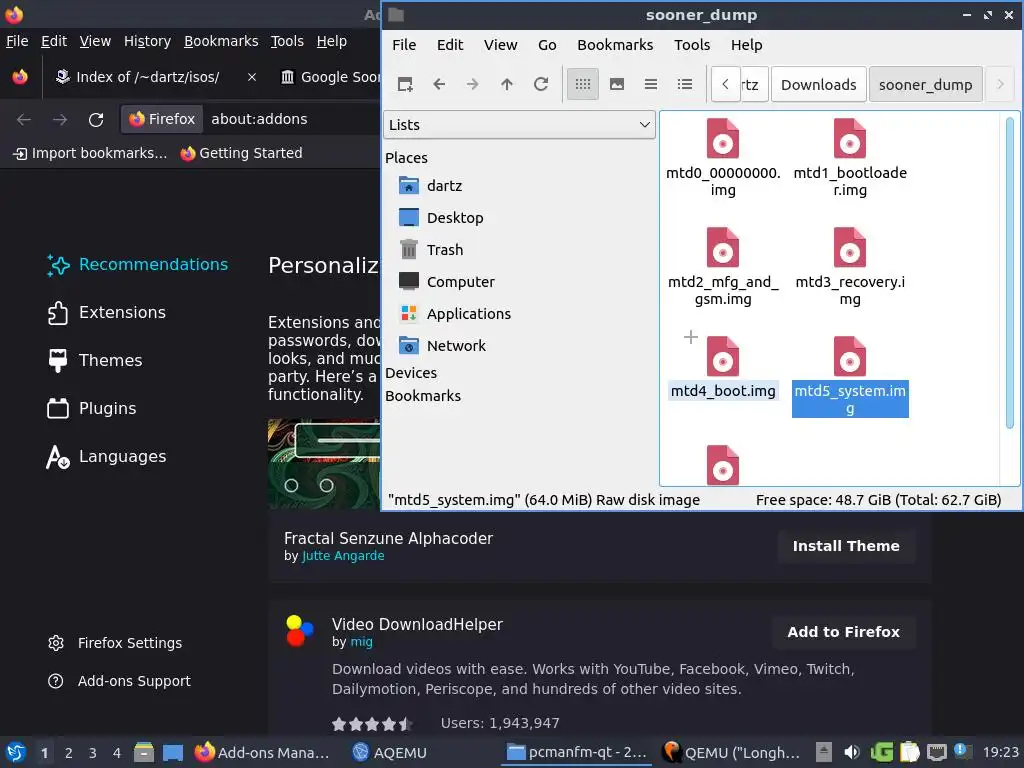Open the file manager's View menu
Screen dimensions: 1024x768
point(500,45)
